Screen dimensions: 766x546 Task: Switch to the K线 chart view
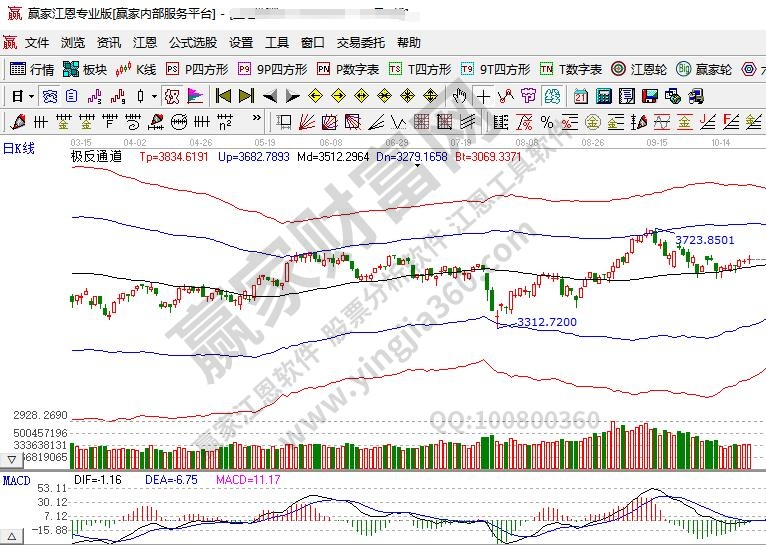point(137,70)
